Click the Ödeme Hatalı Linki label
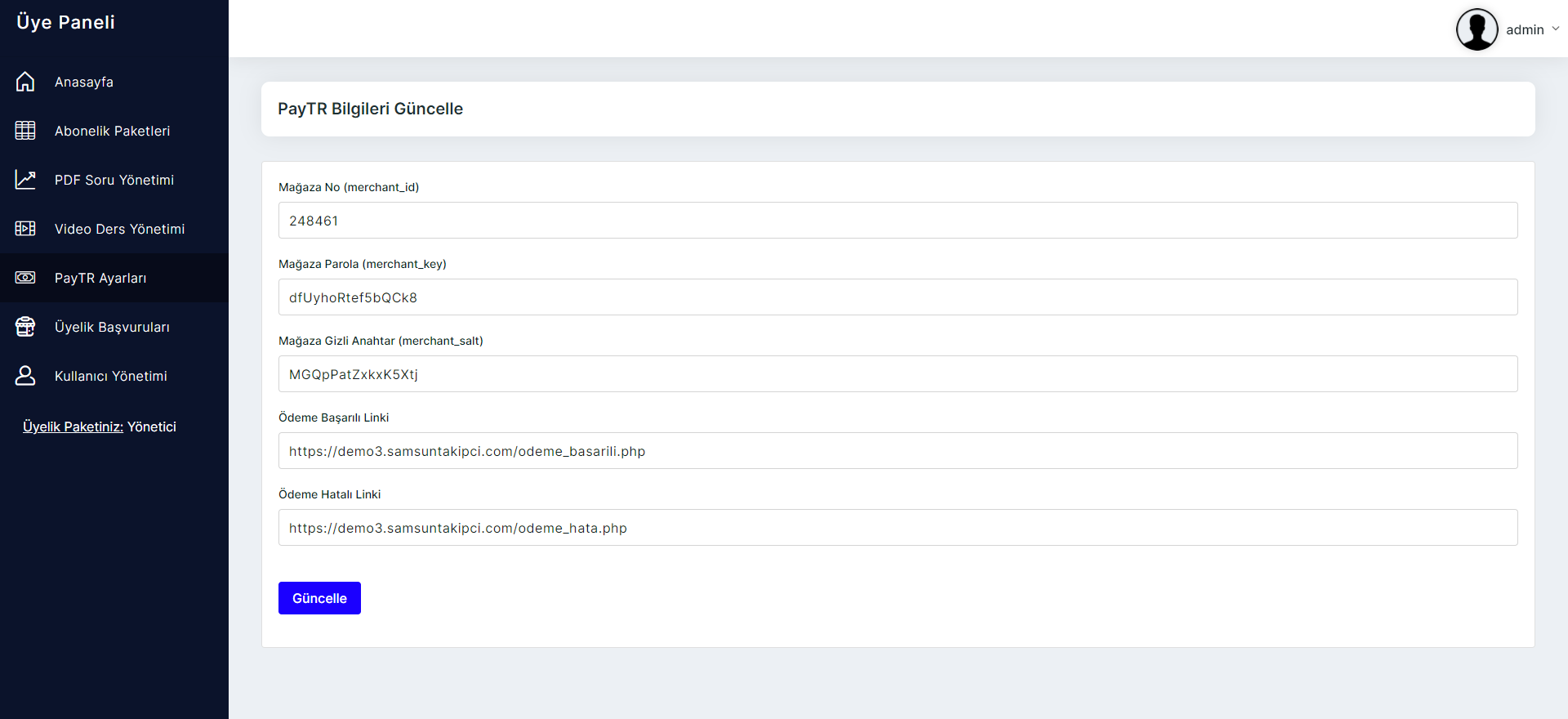 point(329,494)
